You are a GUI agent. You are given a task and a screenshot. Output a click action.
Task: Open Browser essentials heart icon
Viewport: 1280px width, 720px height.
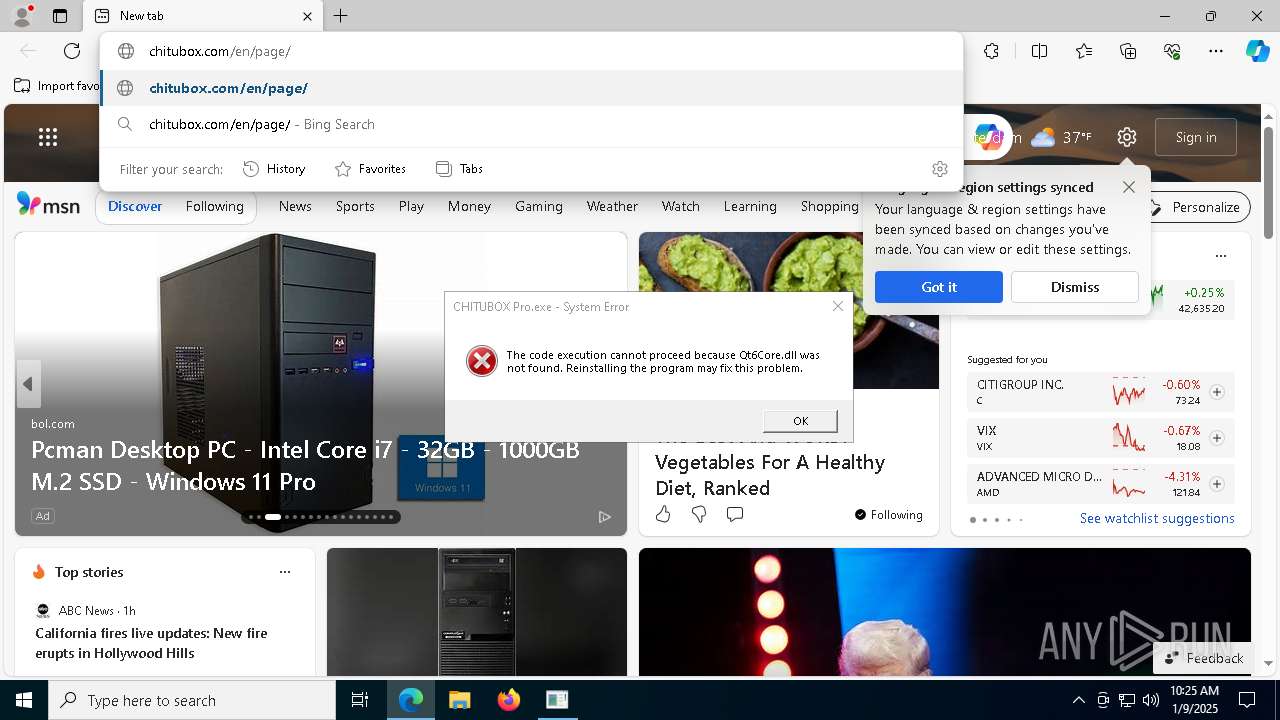1172,51
